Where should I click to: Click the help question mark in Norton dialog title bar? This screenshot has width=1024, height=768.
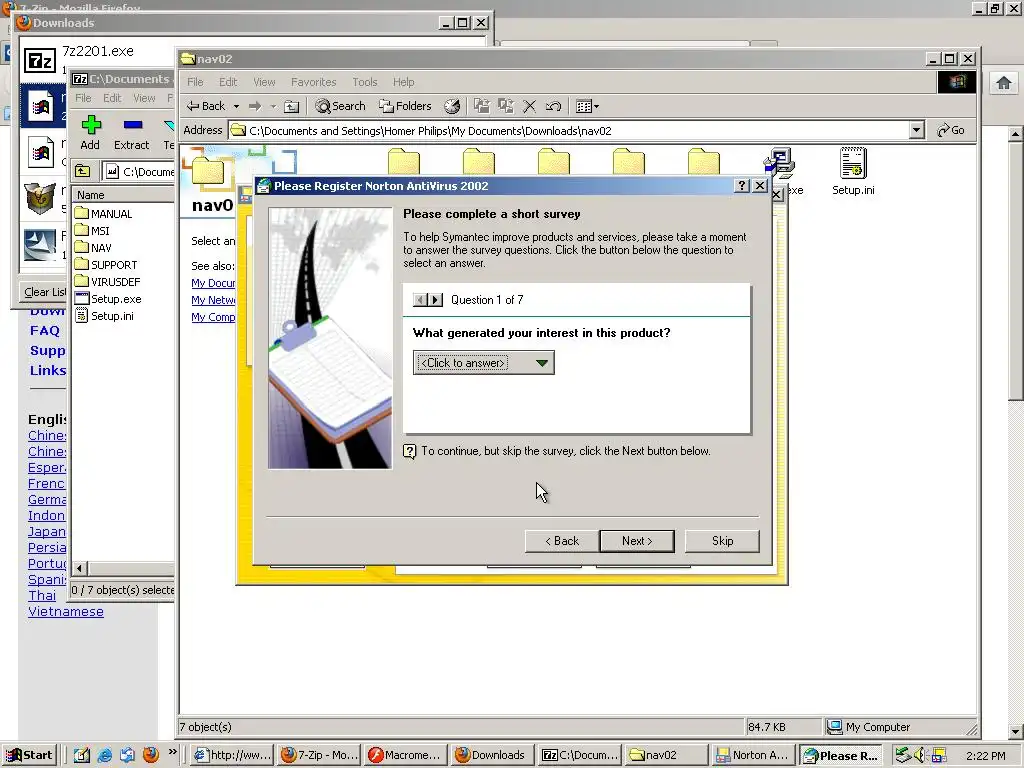point(741,185)
